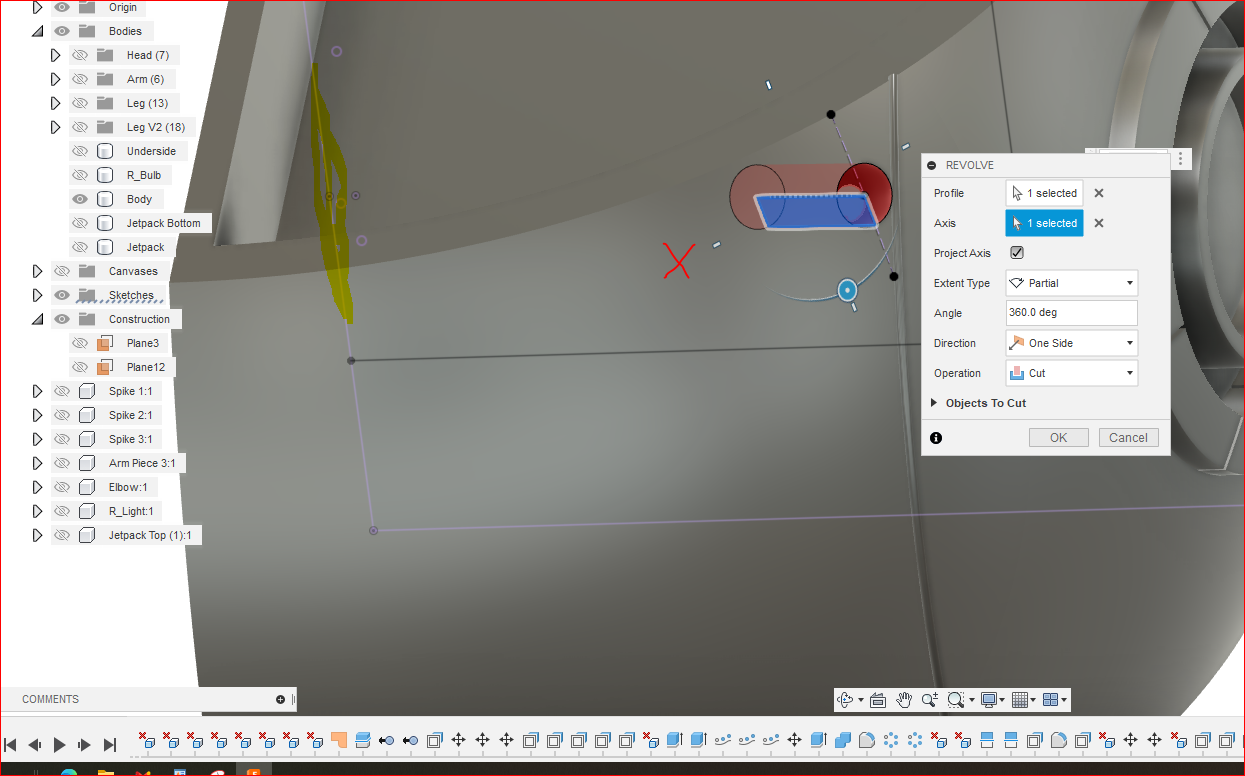Select the Pan hand tool
Viewport: 1245px width, 776px height.
click(x=904, y=700)
